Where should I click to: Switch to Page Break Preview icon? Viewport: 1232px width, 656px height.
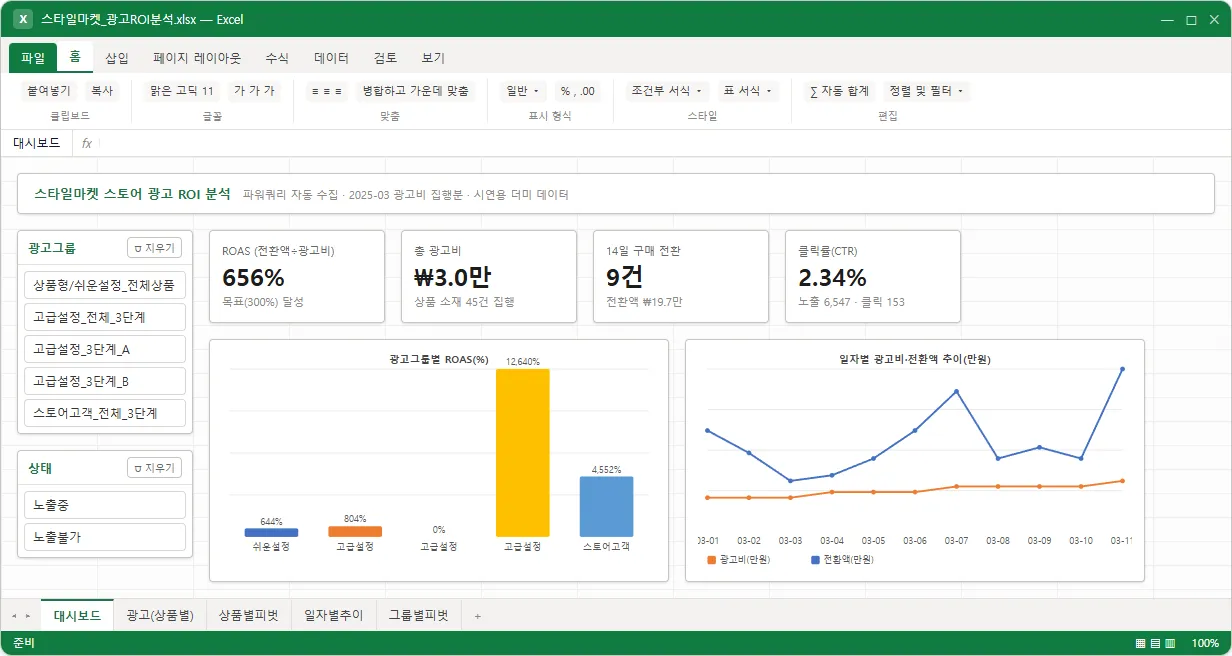pyautogui.click(x=1170, y=643)
